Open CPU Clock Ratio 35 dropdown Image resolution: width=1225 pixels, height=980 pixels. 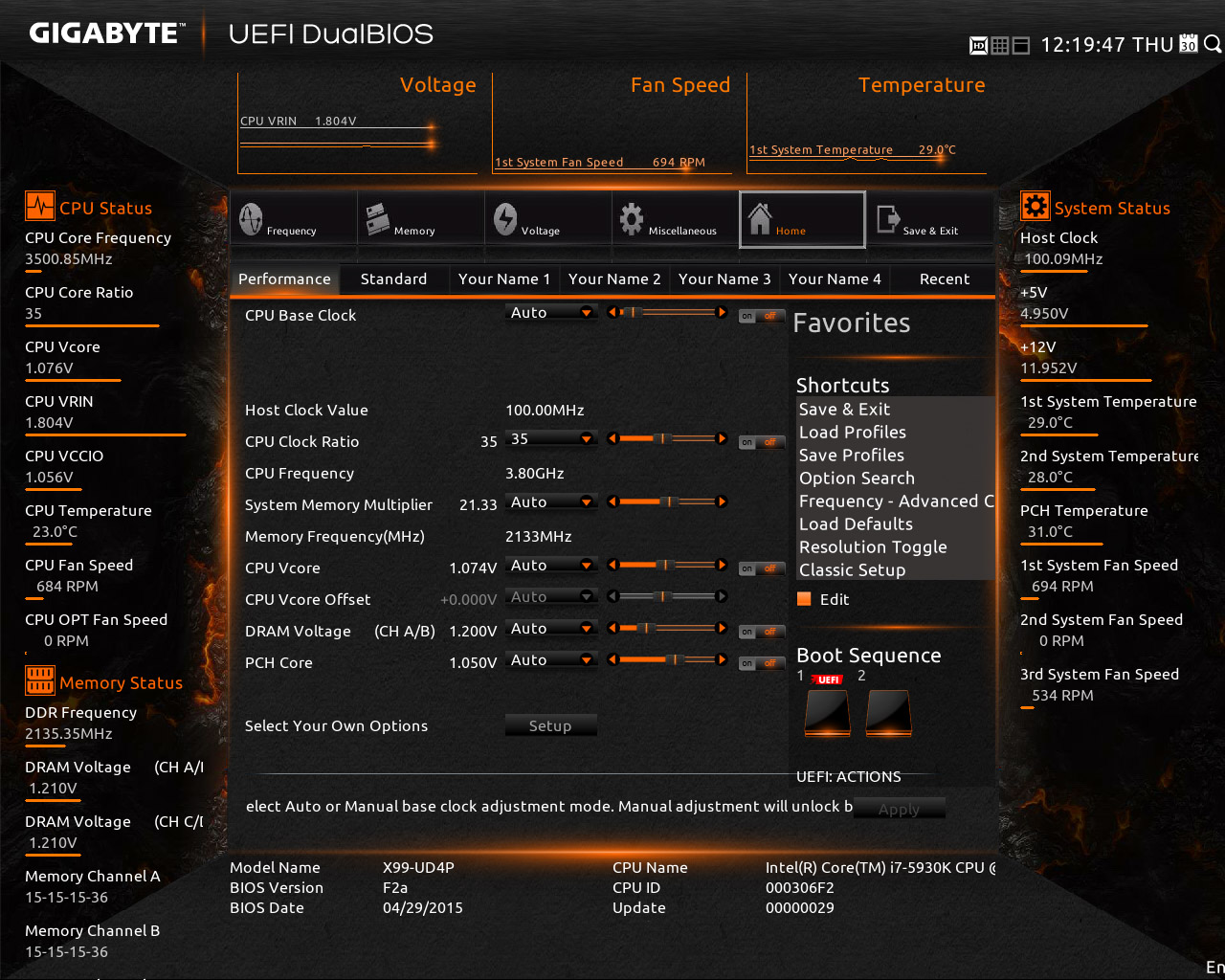click(551, 439)
